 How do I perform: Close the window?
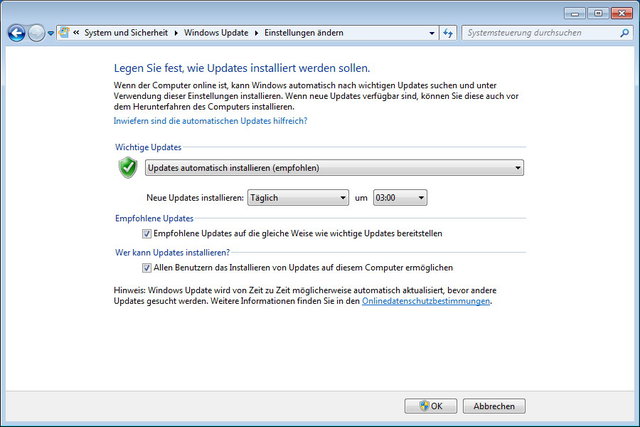(x=622, y=13)
